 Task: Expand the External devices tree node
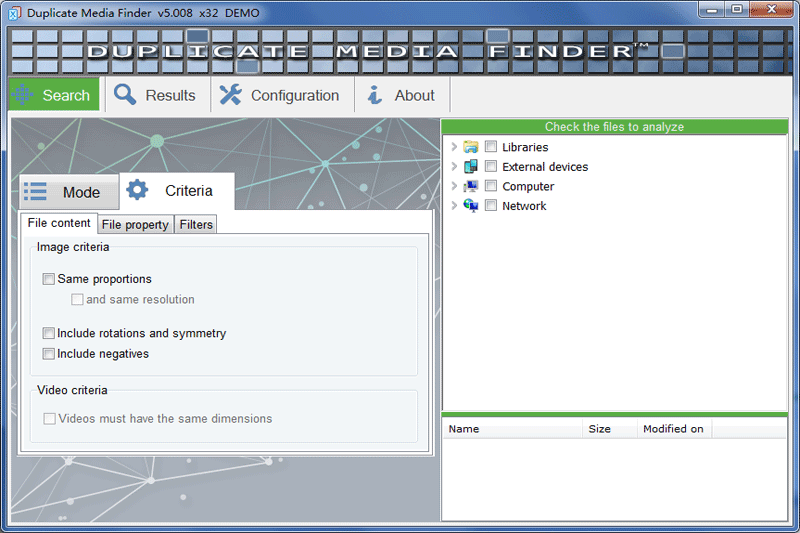pos(454,166)
